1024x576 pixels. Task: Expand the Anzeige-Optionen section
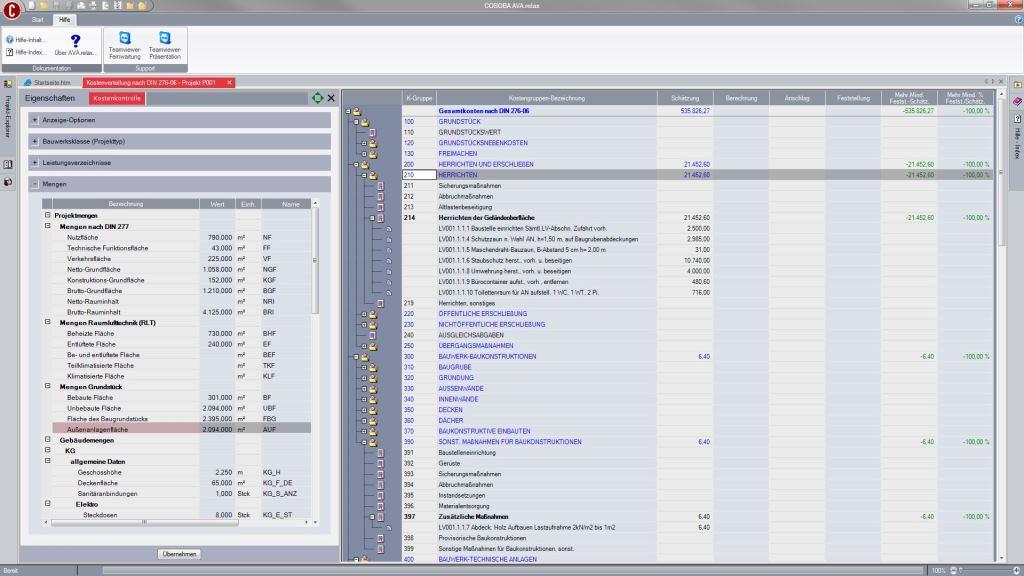click(x=35, y=120)
